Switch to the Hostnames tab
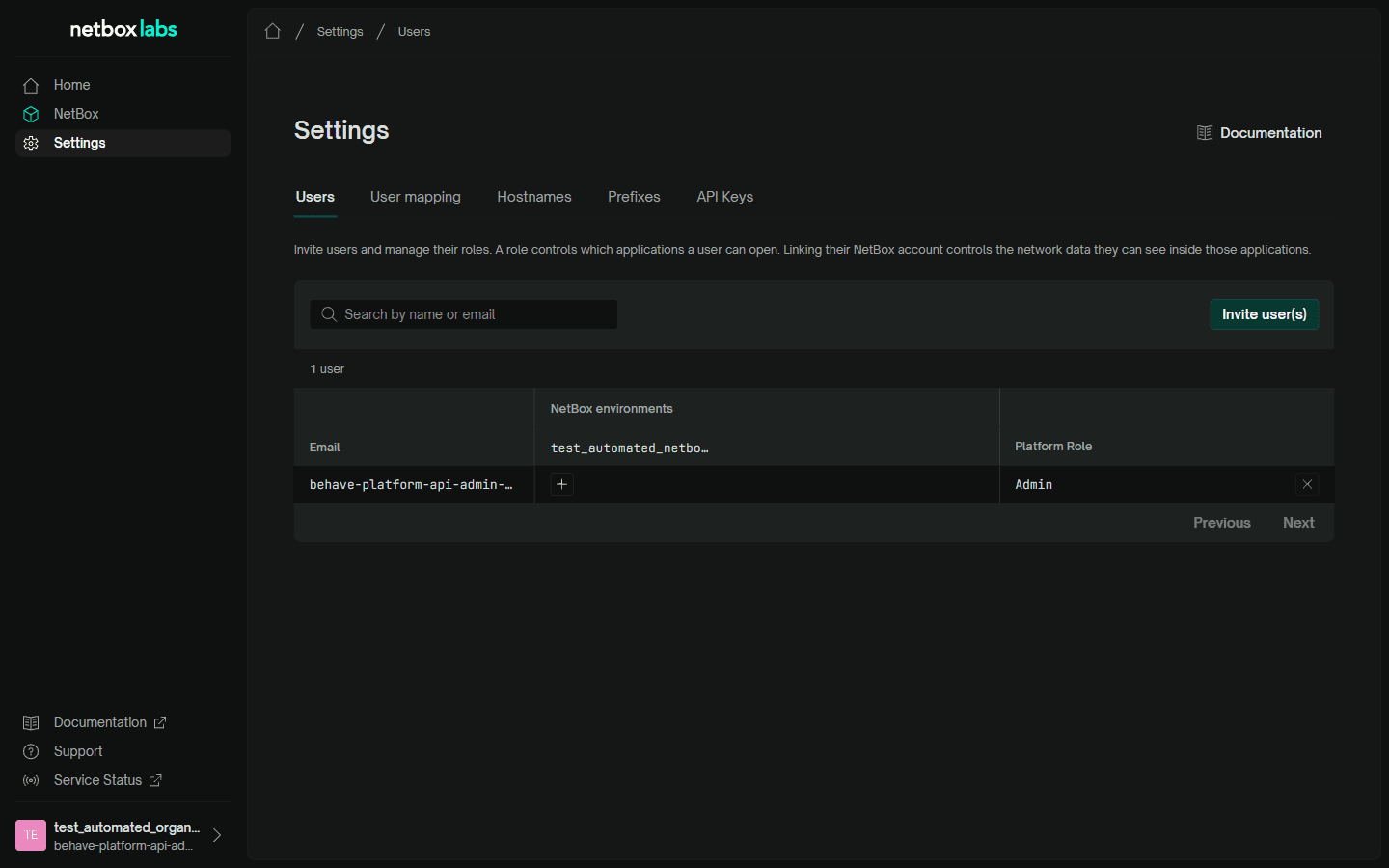 pos(534,197)
